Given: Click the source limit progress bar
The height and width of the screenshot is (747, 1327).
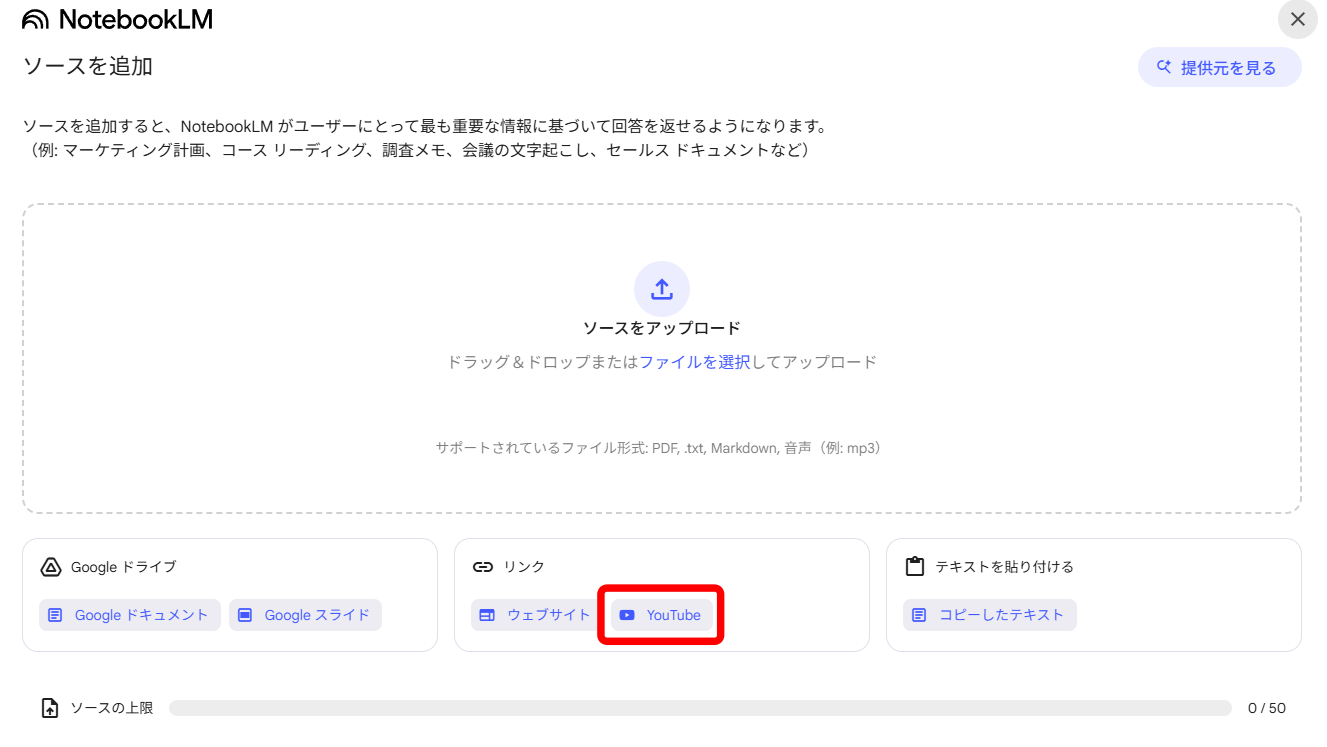Looking at the screenshot, I should (700, 708).
